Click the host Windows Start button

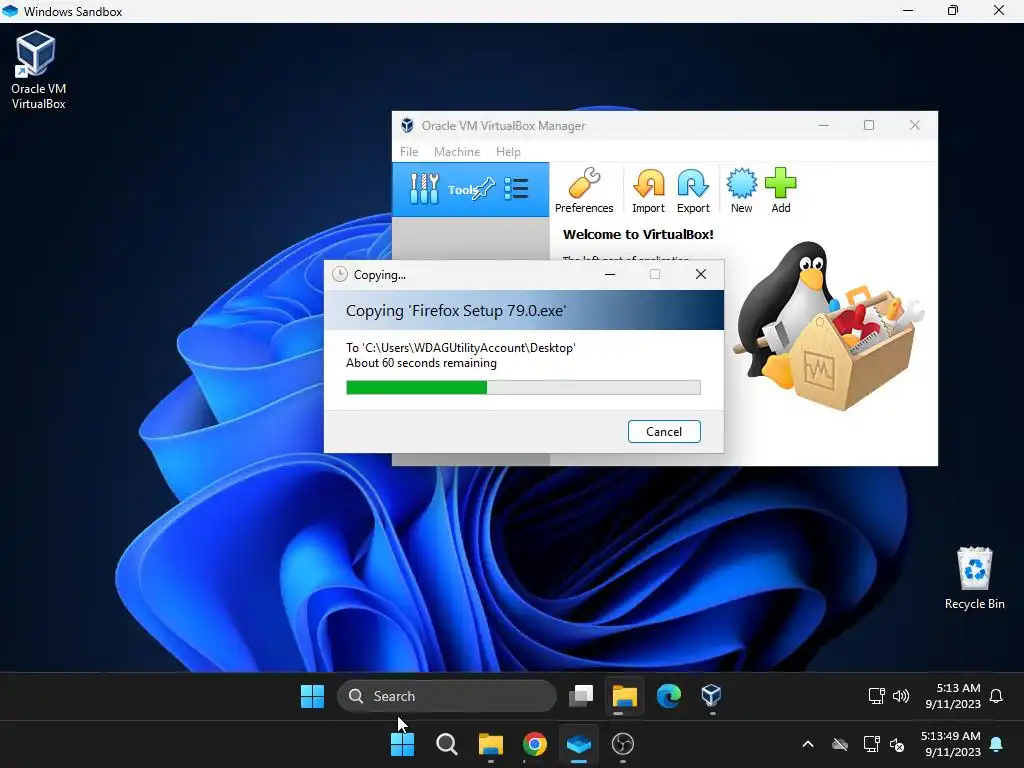tap(402, 744)
